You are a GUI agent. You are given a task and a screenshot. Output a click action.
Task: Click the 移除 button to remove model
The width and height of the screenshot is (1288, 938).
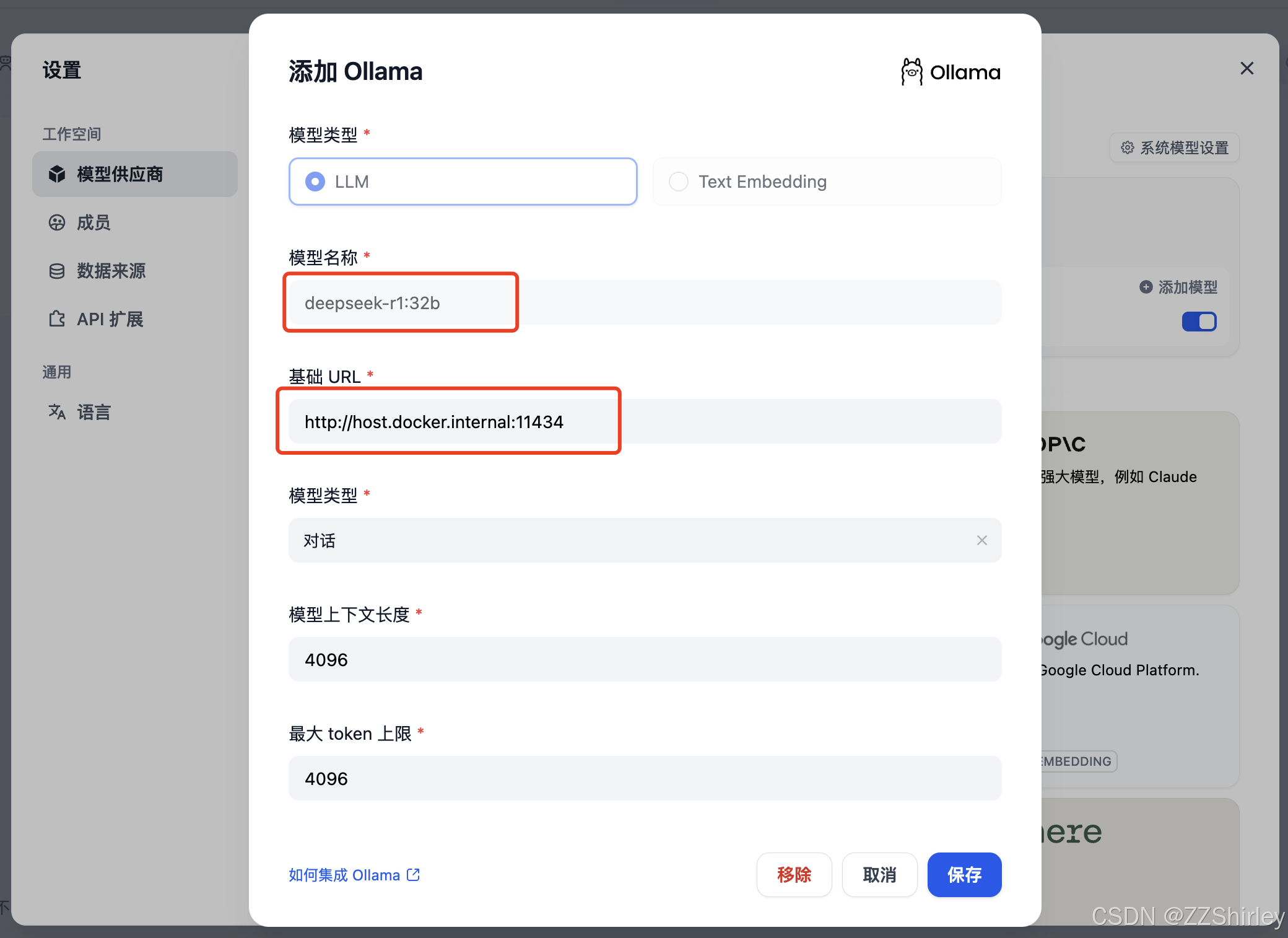(794, 875)
